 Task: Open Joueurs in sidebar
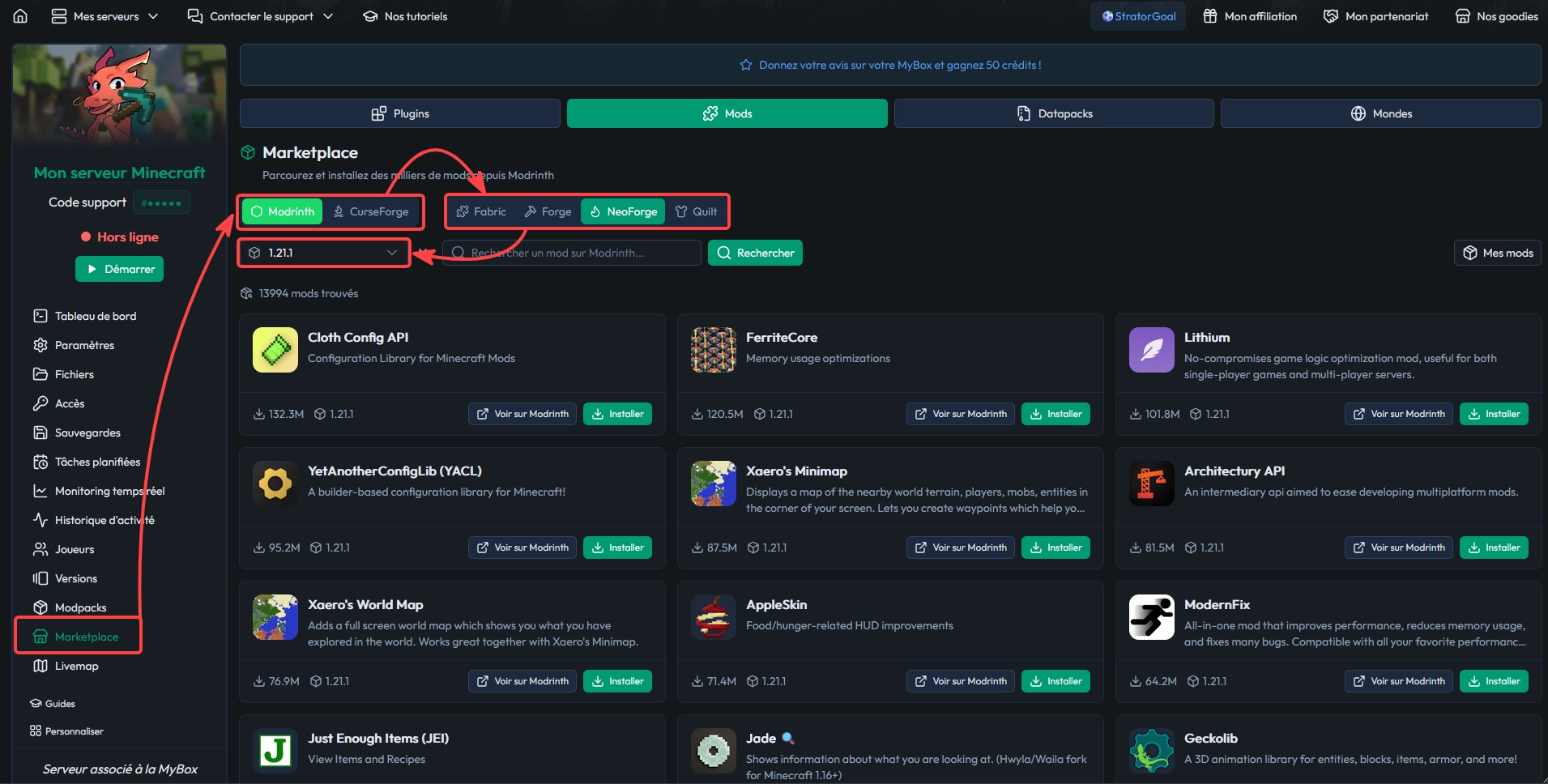pyautogui.click(x=63, y=549)
